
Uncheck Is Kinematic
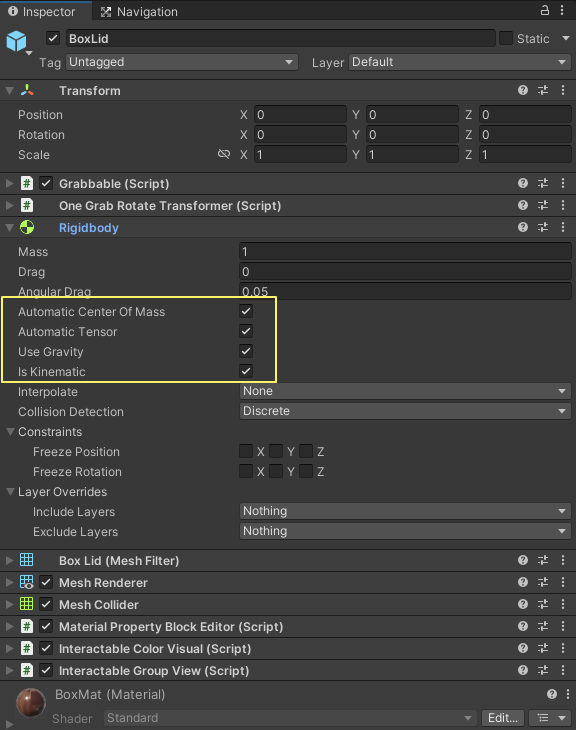coord(246,371)
